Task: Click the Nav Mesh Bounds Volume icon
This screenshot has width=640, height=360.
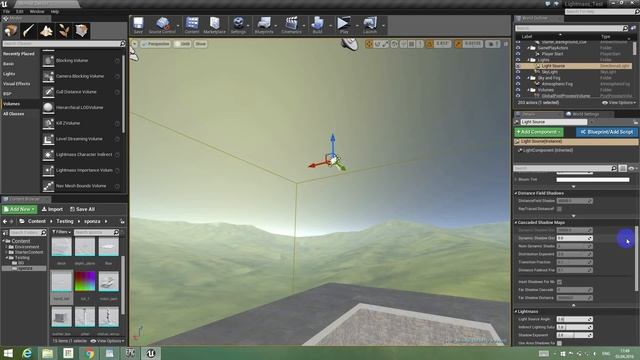Action: [48, 186]
